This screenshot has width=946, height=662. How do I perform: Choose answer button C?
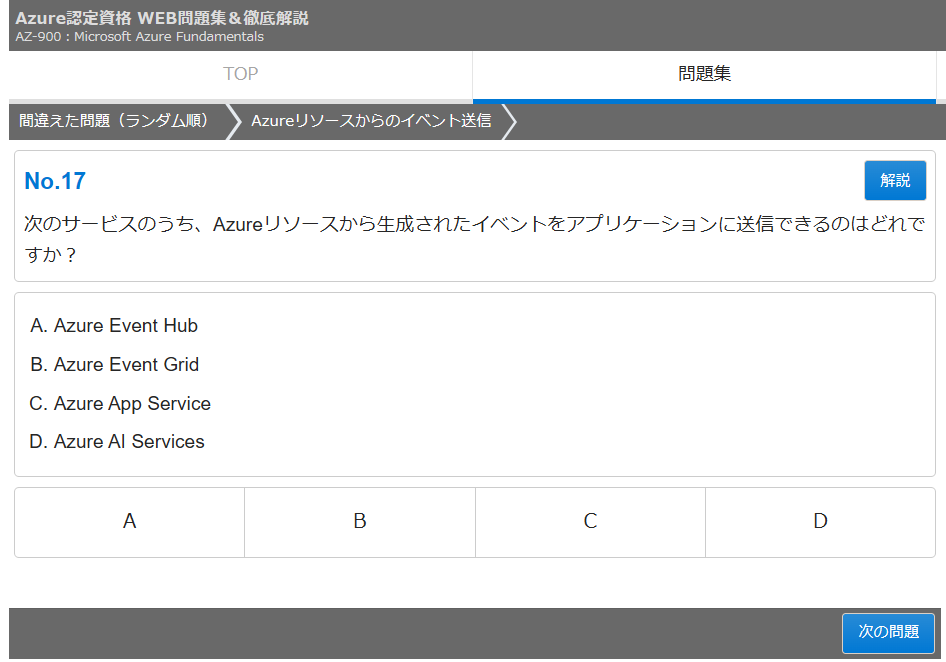click(x=590, y=522)
